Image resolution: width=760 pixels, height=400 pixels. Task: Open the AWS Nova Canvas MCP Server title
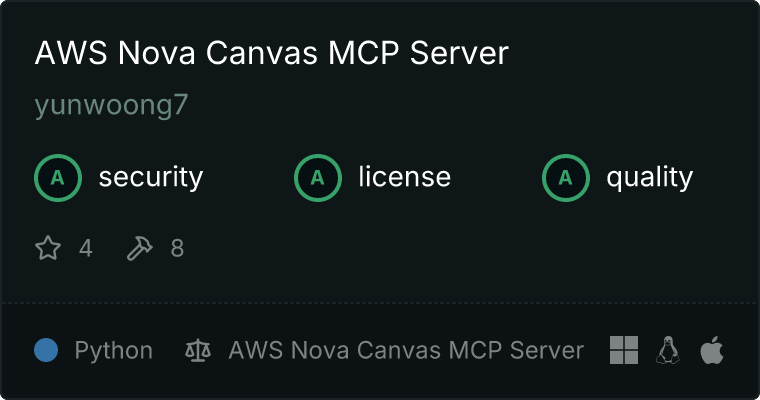[271, 52]
